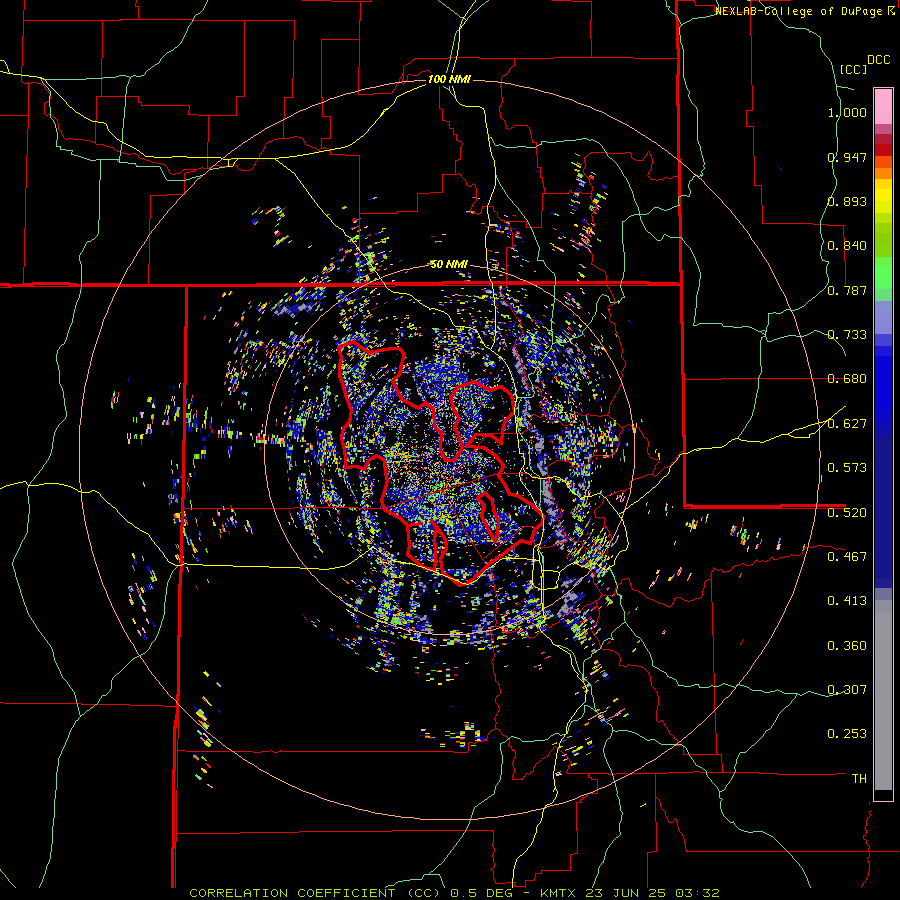This screenshot has height=900, width=900.
Task: Click the DCC product label
Action: 879,60
